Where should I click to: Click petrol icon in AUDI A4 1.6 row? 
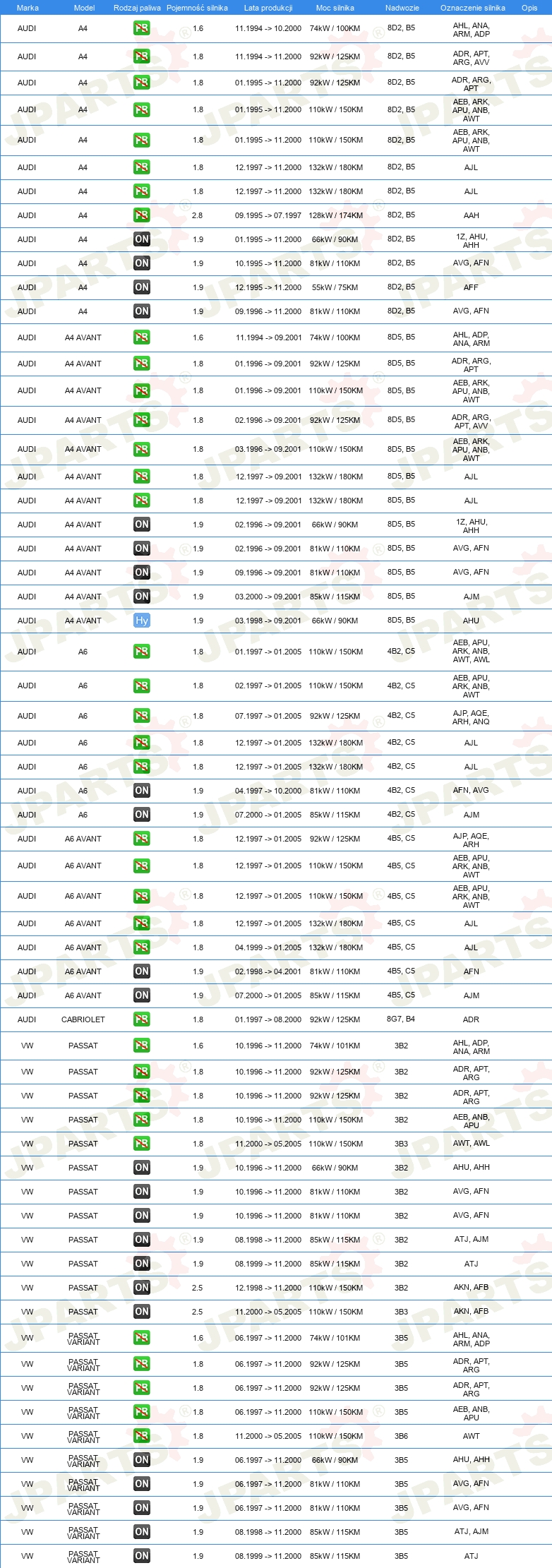click(142, 29)
